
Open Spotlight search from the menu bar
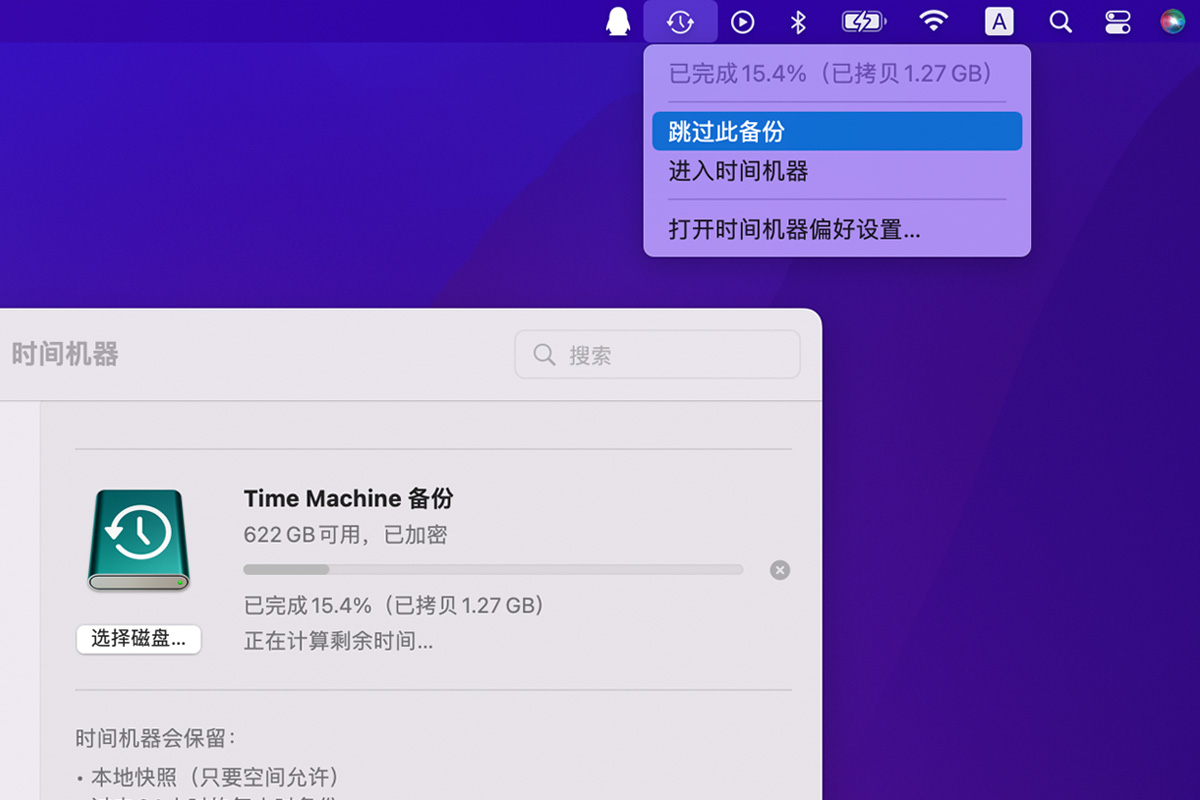(x=1060, y=20)
